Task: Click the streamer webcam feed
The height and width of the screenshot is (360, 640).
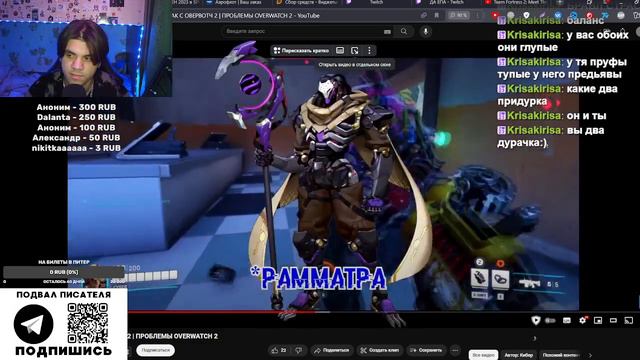Action: tap(86, 49)
